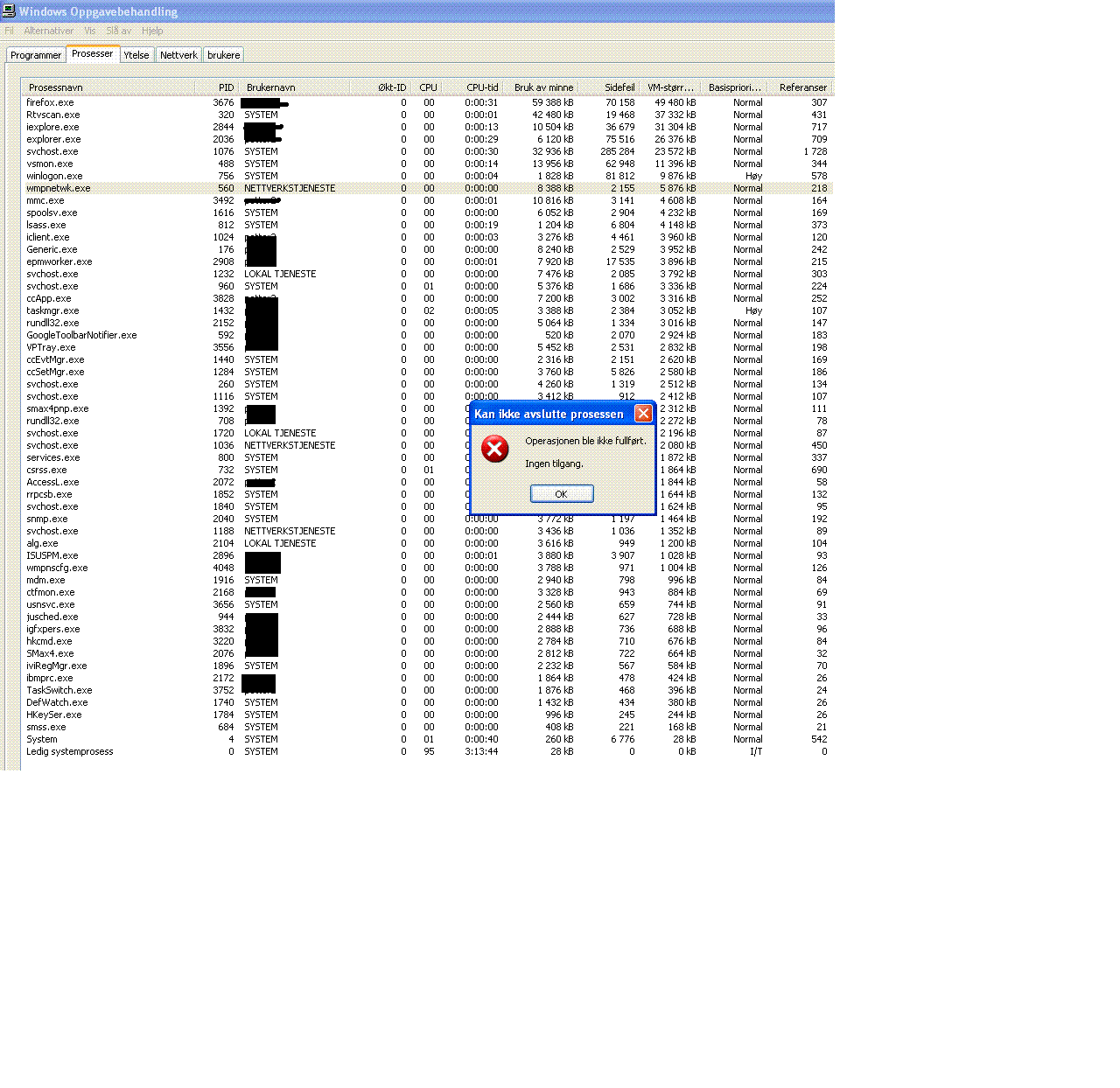This screenshot has width=1120, height=1088.
Task: Select the alg.exe process
Action: (427, 543)
